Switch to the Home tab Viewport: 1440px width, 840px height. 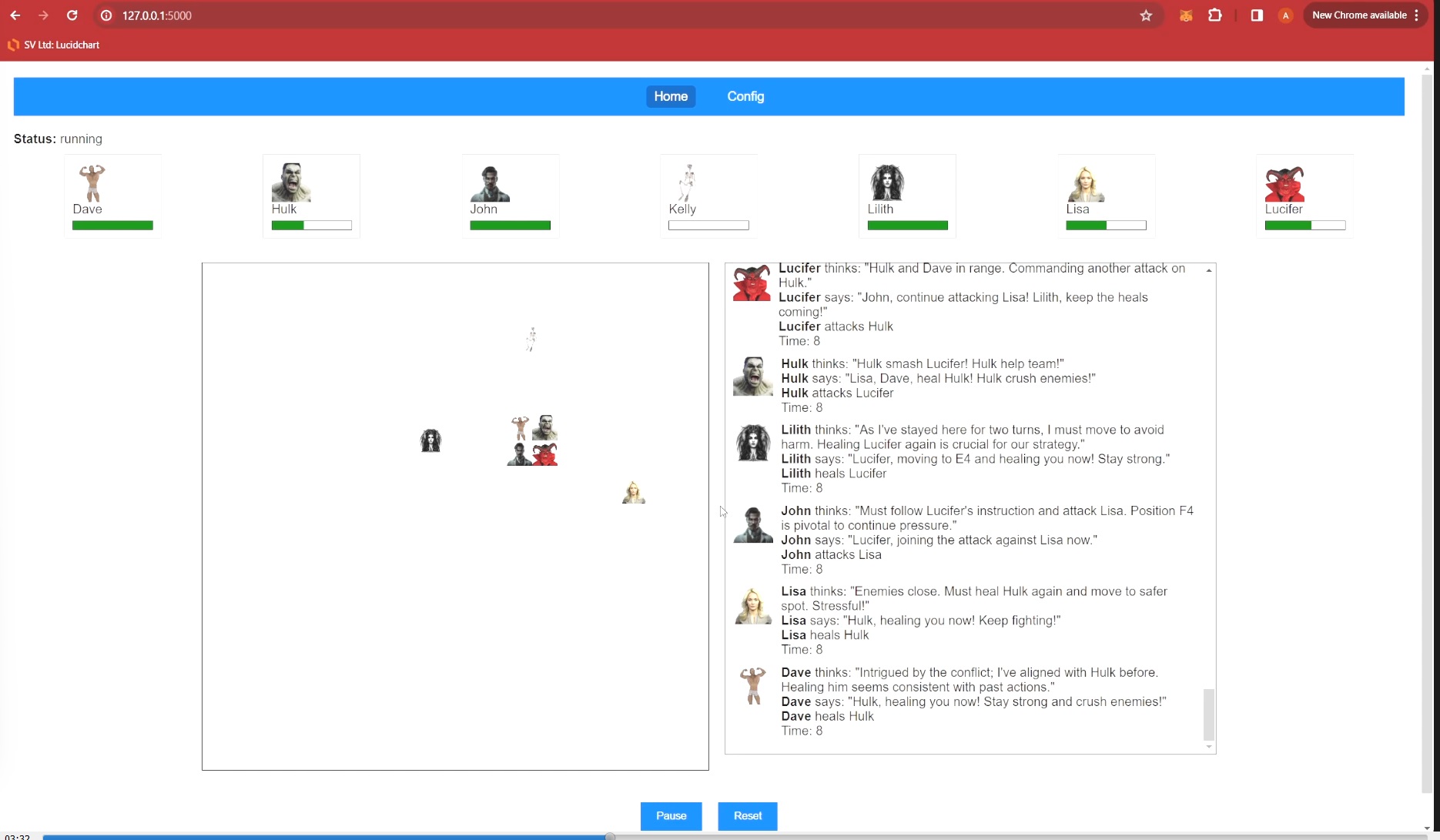(x=671, y=96)
